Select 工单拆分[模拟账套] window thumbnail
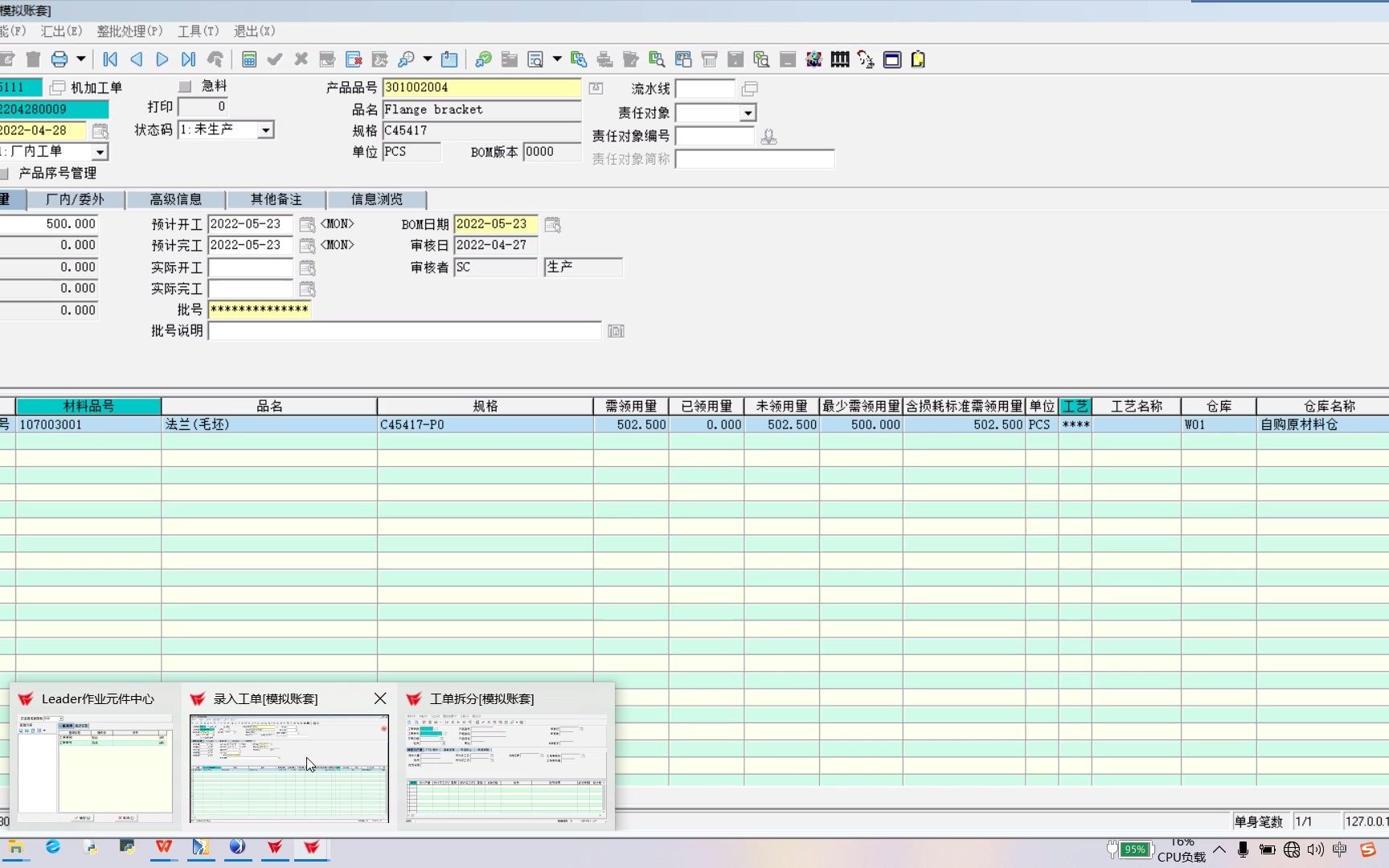Image resolution: width=1389 pixels, height=868 pixels. [506, 756]
